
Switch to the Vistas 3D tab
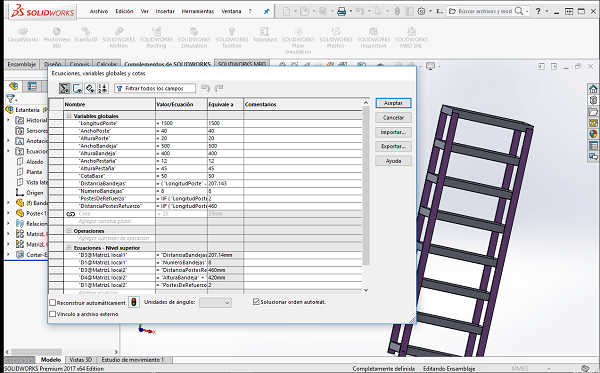(x=81, y=360)
